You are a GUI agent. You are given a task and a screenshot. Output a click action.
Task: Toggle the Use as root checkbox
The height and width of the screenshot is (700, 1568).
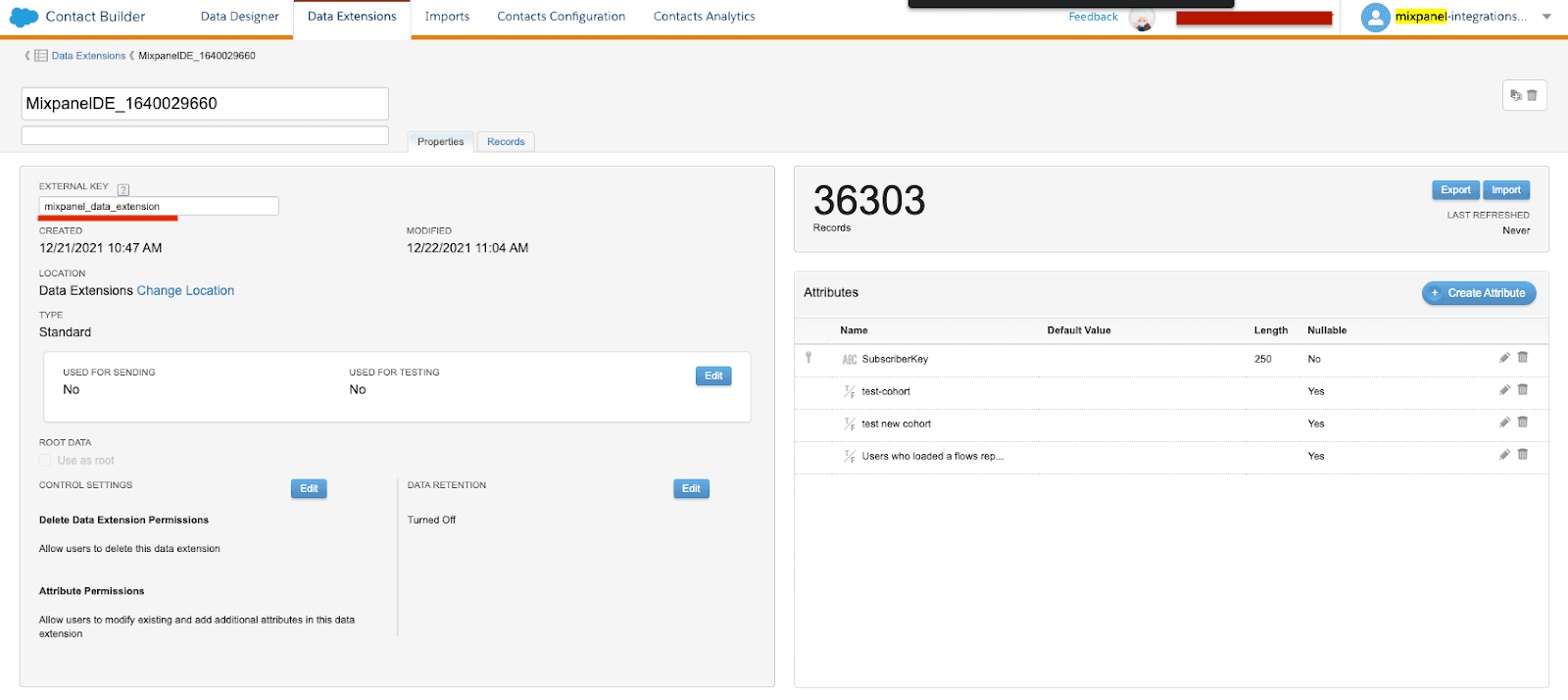(45, 460)
